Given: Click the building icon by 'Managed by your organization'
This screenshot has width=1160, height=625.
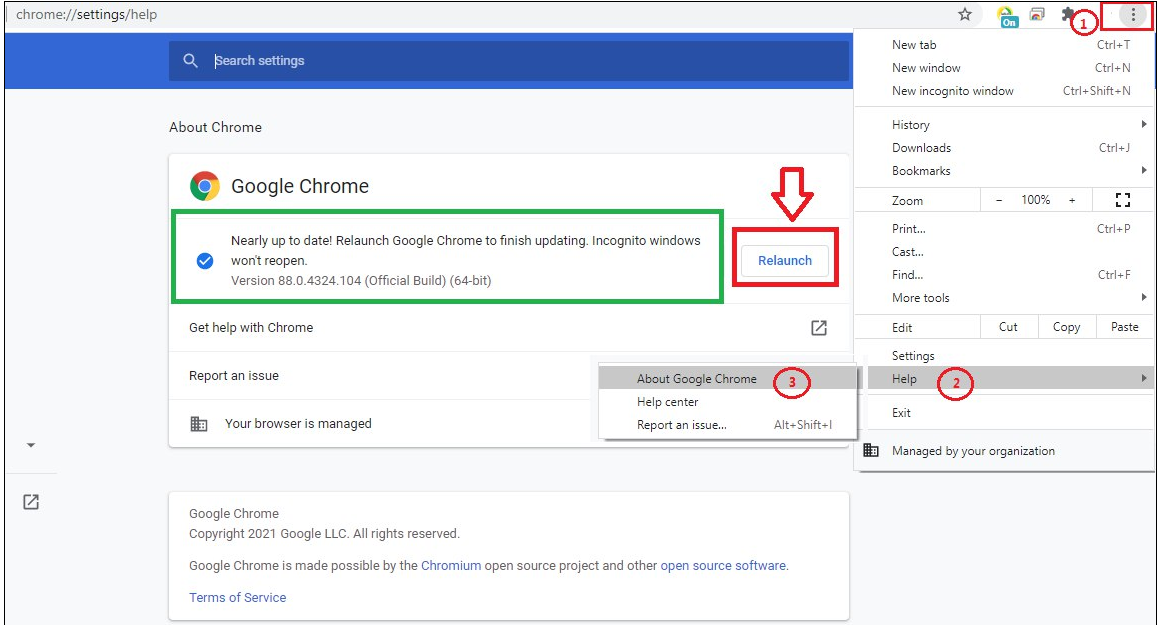Looking at the screenshot, I should click(871, 450).
